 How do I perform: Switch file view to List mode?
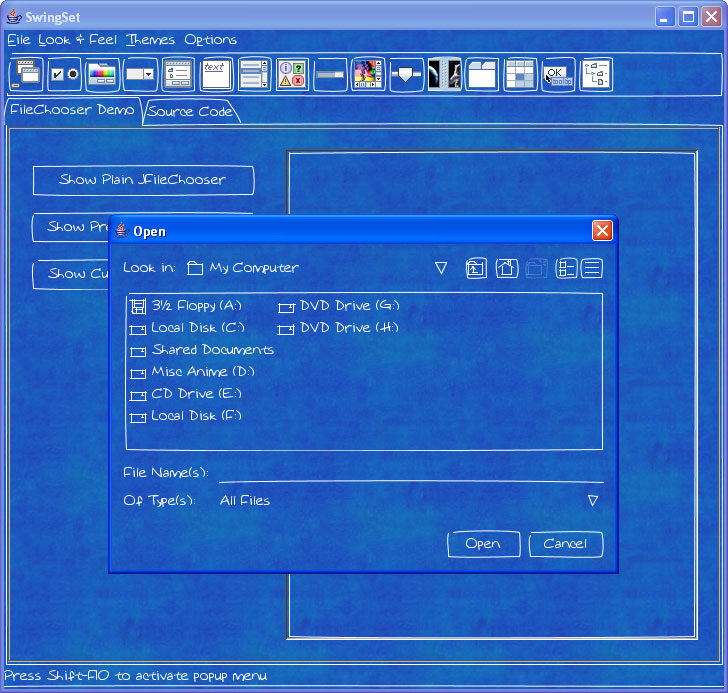click(x=566, y=268)
